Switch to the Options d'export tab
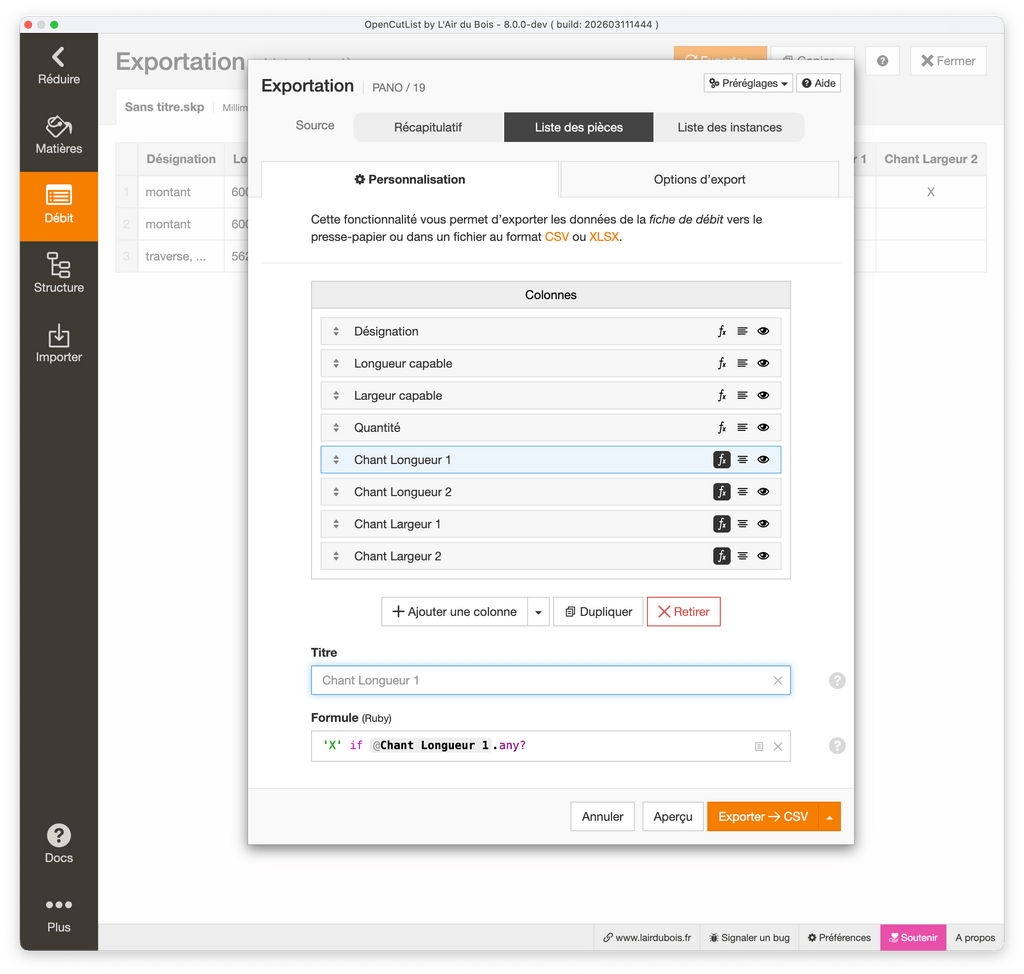The height and width of the screenshot is (974, 1024). click(699, 180)
